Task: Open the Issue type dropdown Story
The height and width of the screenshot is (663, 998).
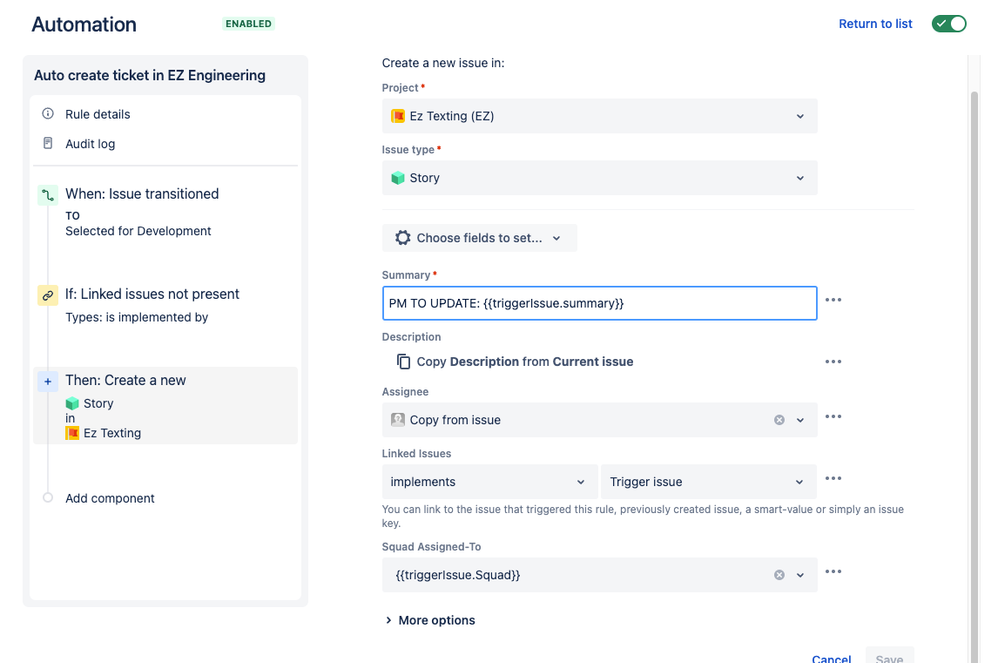Action: (600, 178)
